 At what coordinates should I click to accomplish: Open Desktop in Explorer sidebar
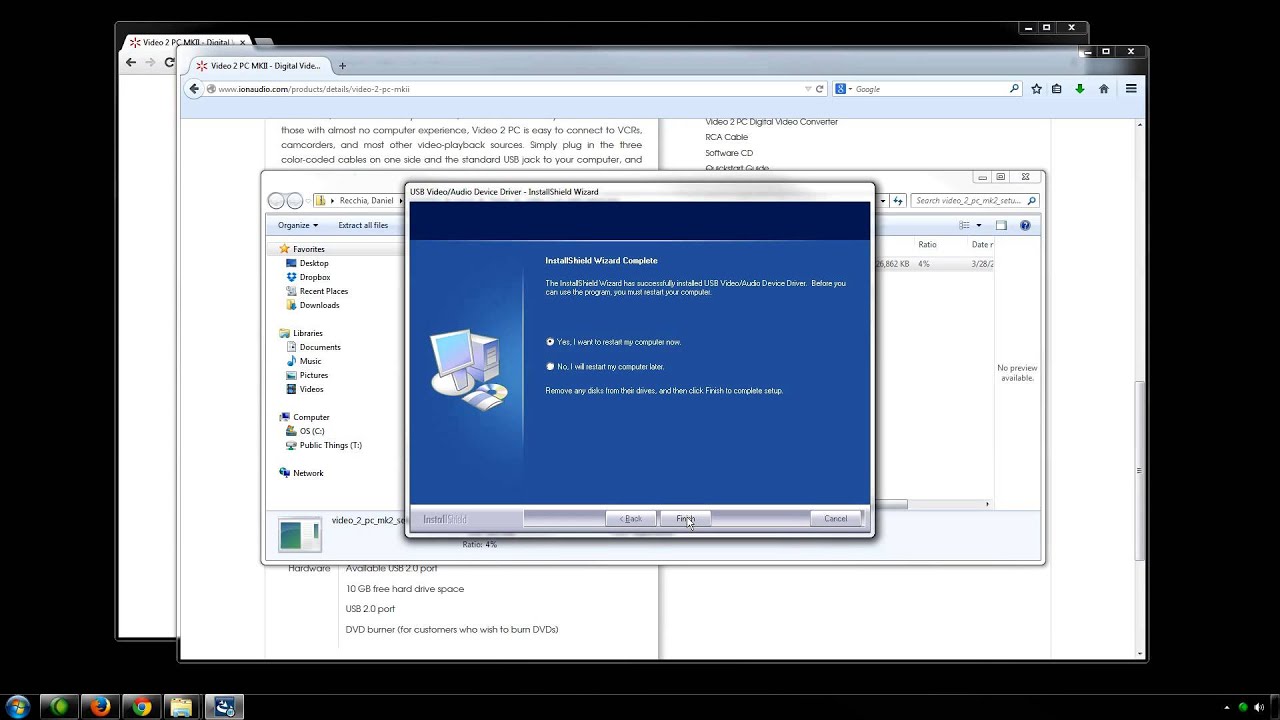tap(314, 263)
